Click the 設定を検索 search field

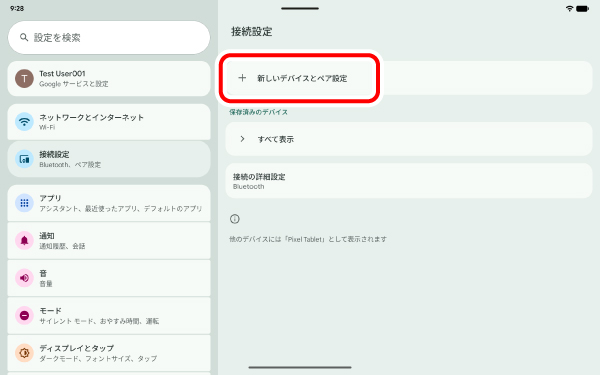pos(109,38)
